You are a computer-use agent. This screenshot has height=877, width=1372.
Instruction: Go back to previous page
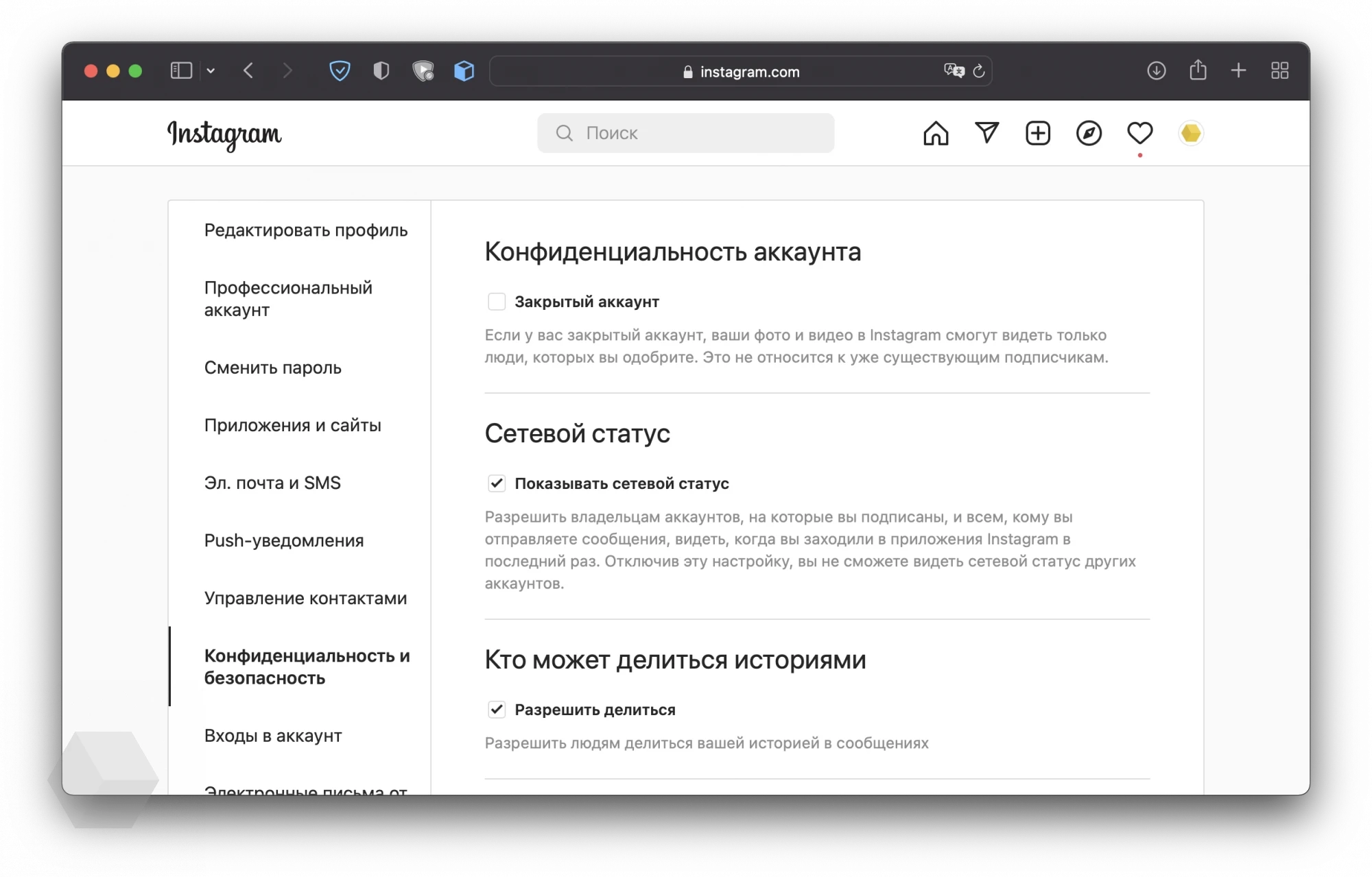pyautogui.click(x=248, y=71)
